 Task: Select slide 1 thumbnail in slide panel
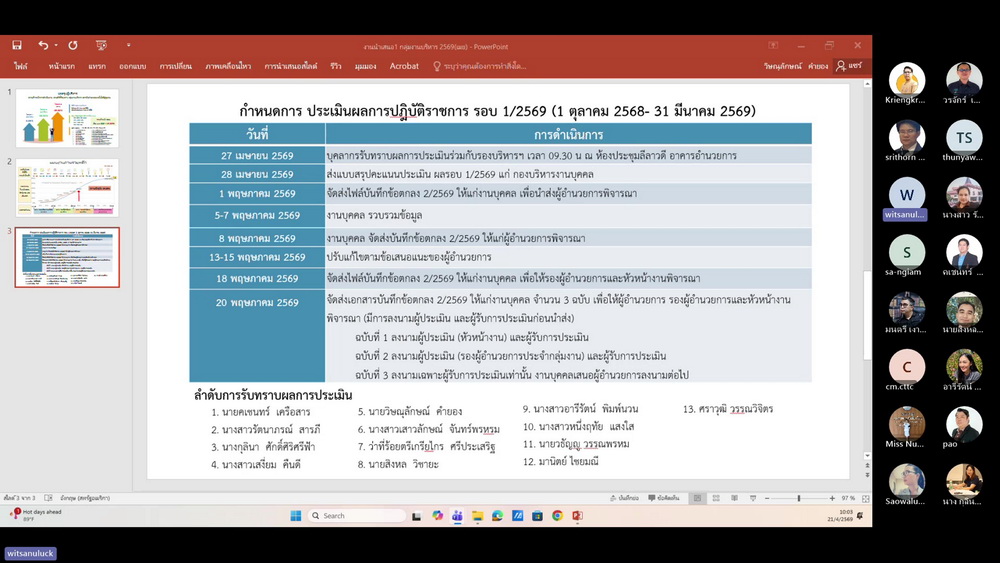point(67,118)
